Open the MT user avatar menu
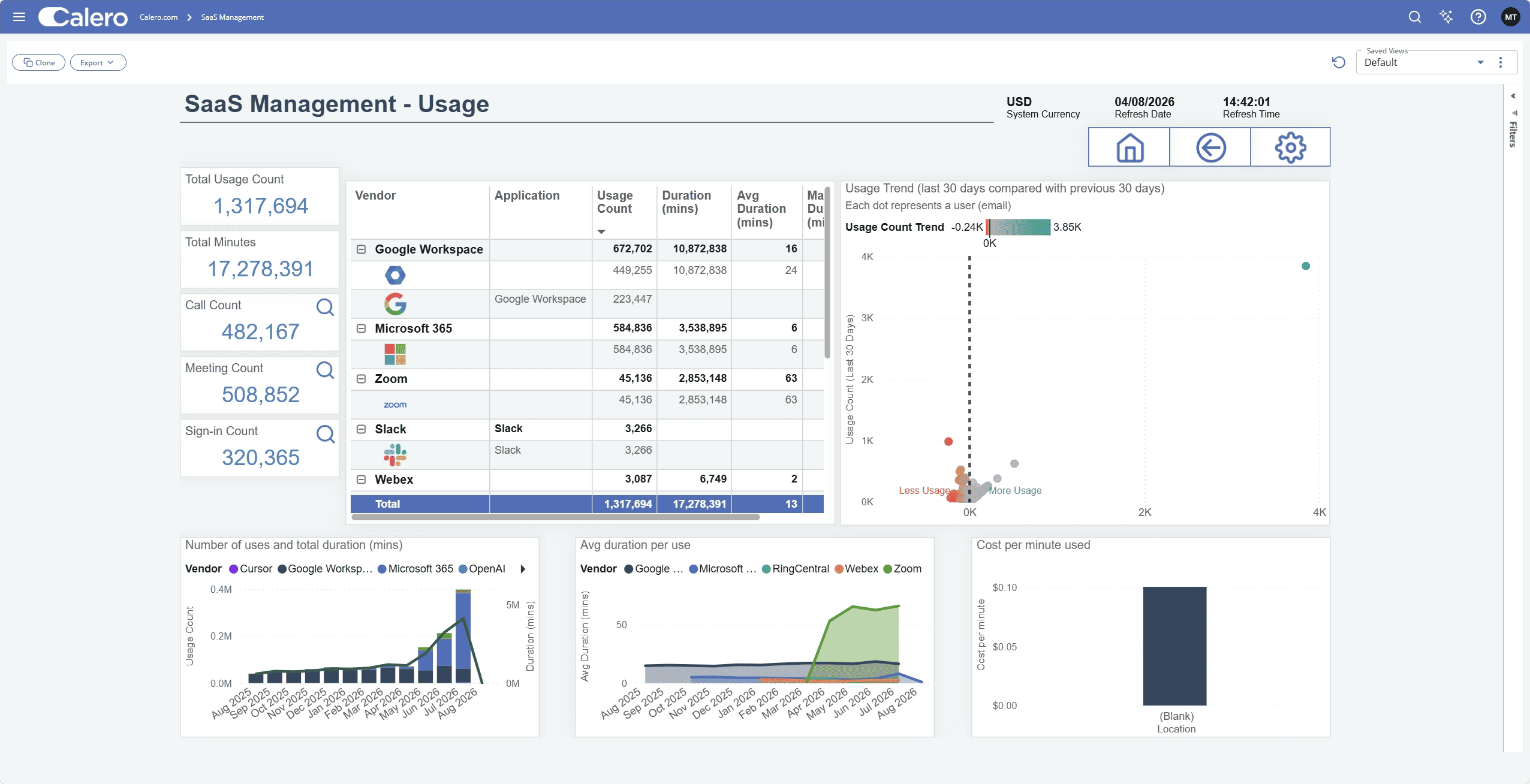 1510,17
